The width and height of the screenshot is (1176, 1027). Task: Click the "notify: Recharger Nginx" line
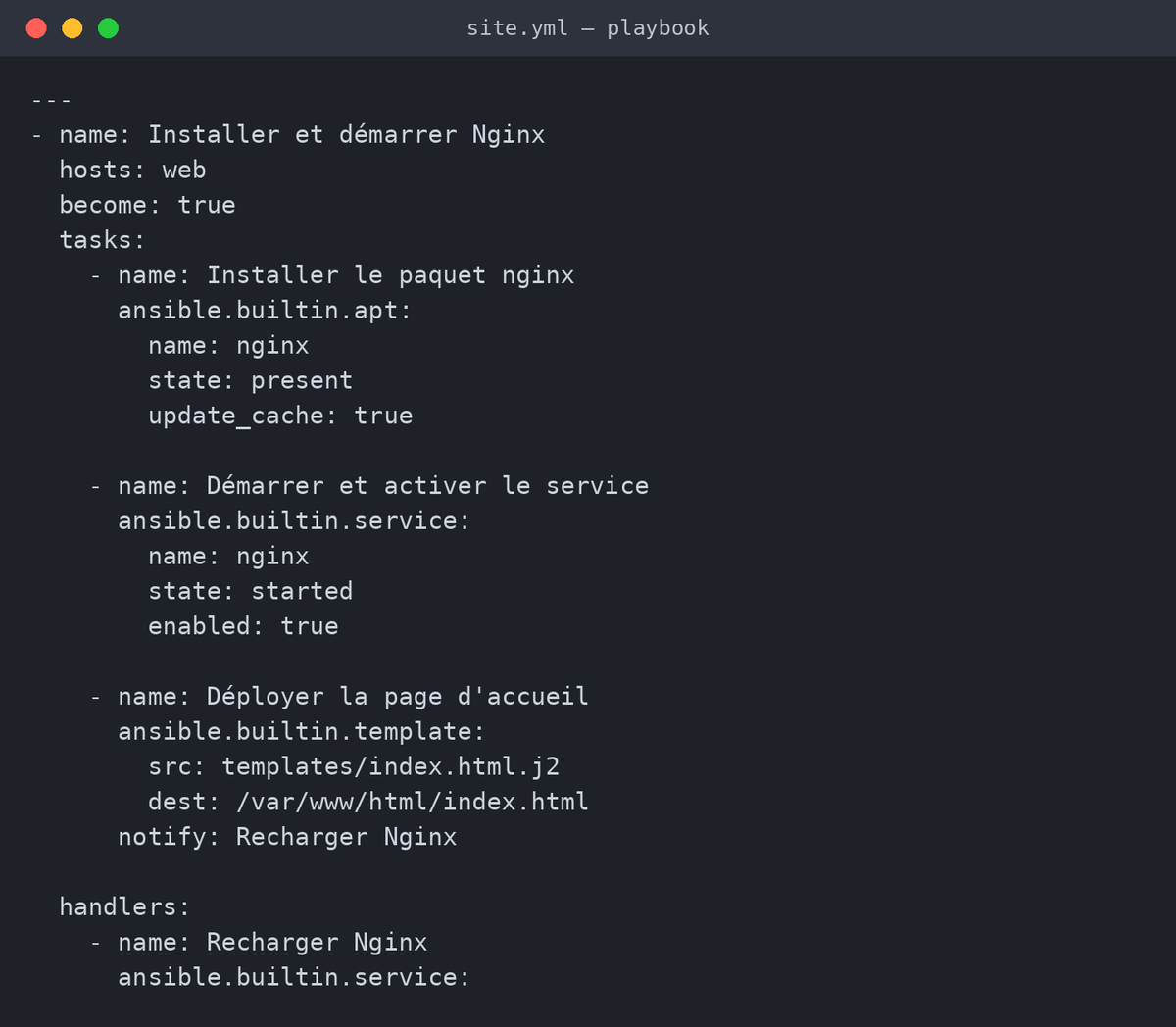point(287,838)
